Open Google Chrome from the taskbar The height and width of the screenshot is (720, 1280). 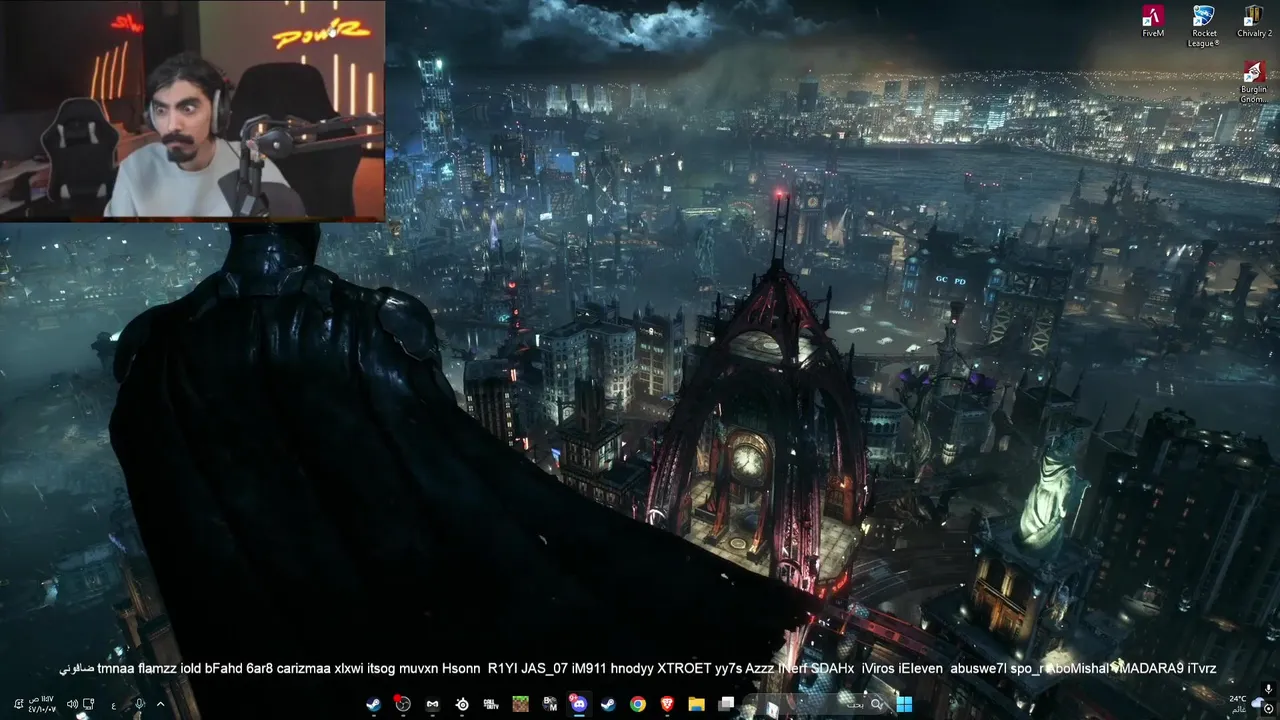pos(637,704)
